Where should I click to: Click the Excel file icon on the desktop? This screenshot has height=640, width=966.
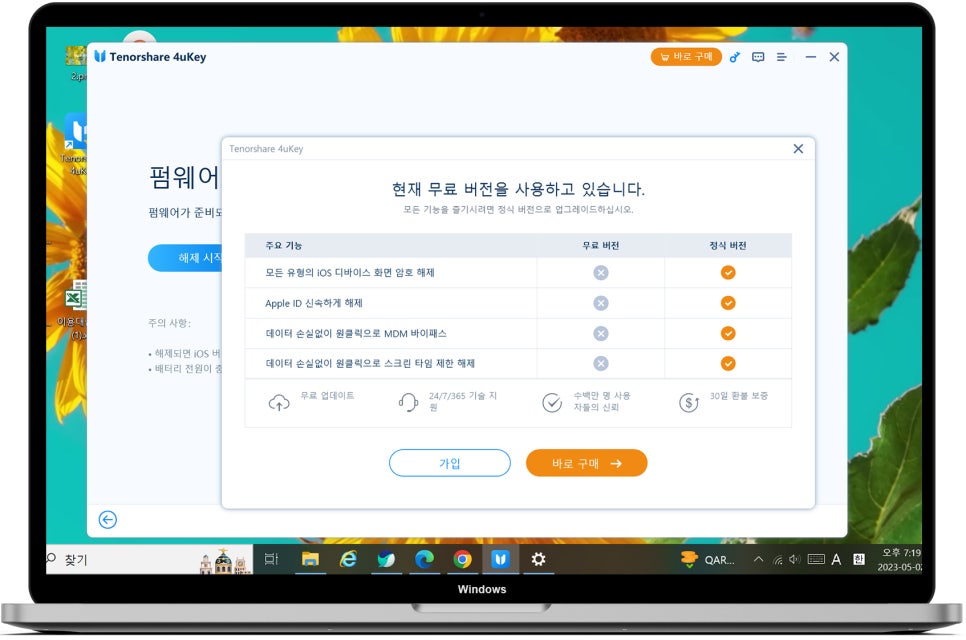coord(76,298)
